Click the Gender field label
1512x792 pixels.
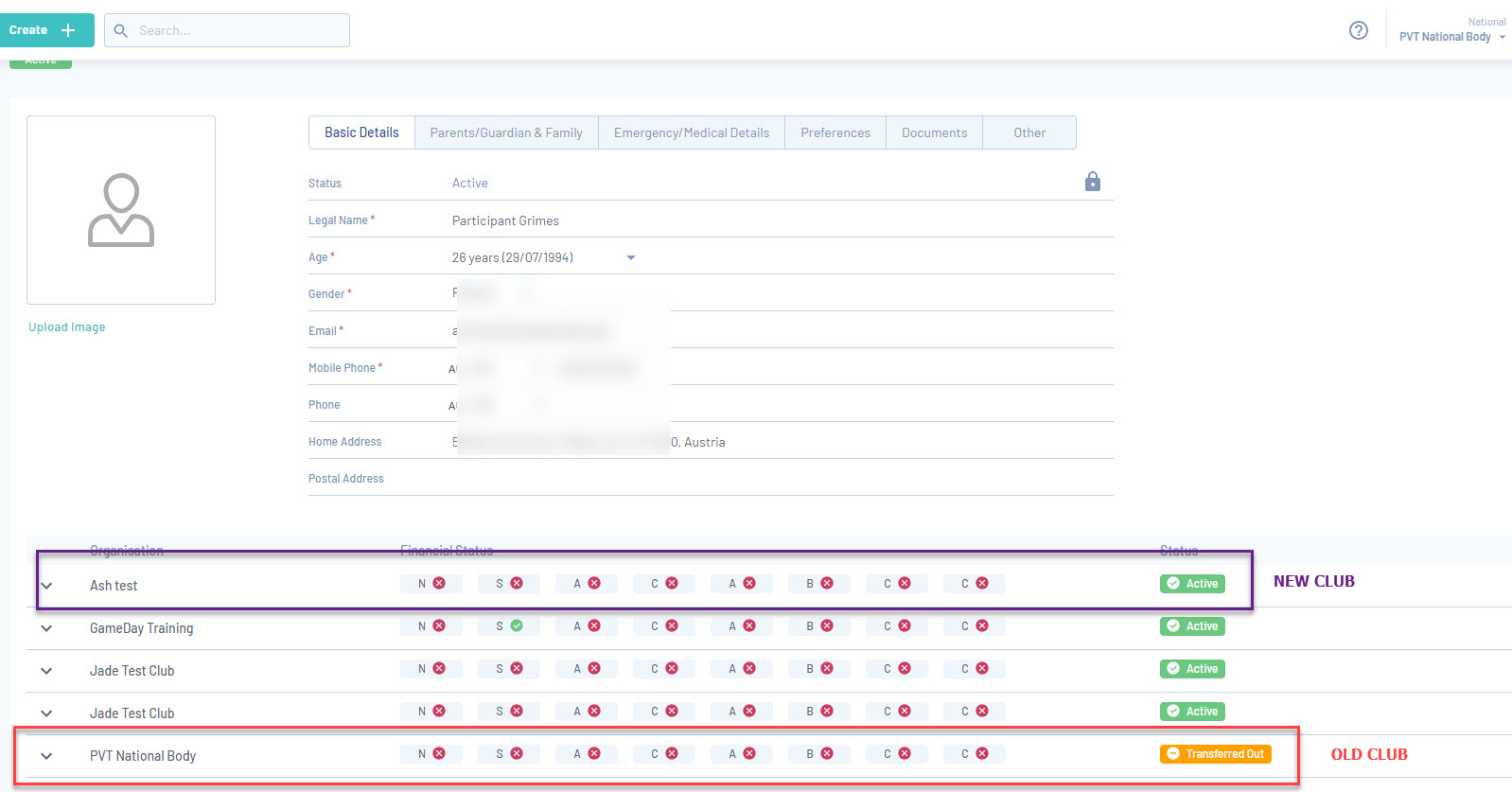(x=330, y=294)
